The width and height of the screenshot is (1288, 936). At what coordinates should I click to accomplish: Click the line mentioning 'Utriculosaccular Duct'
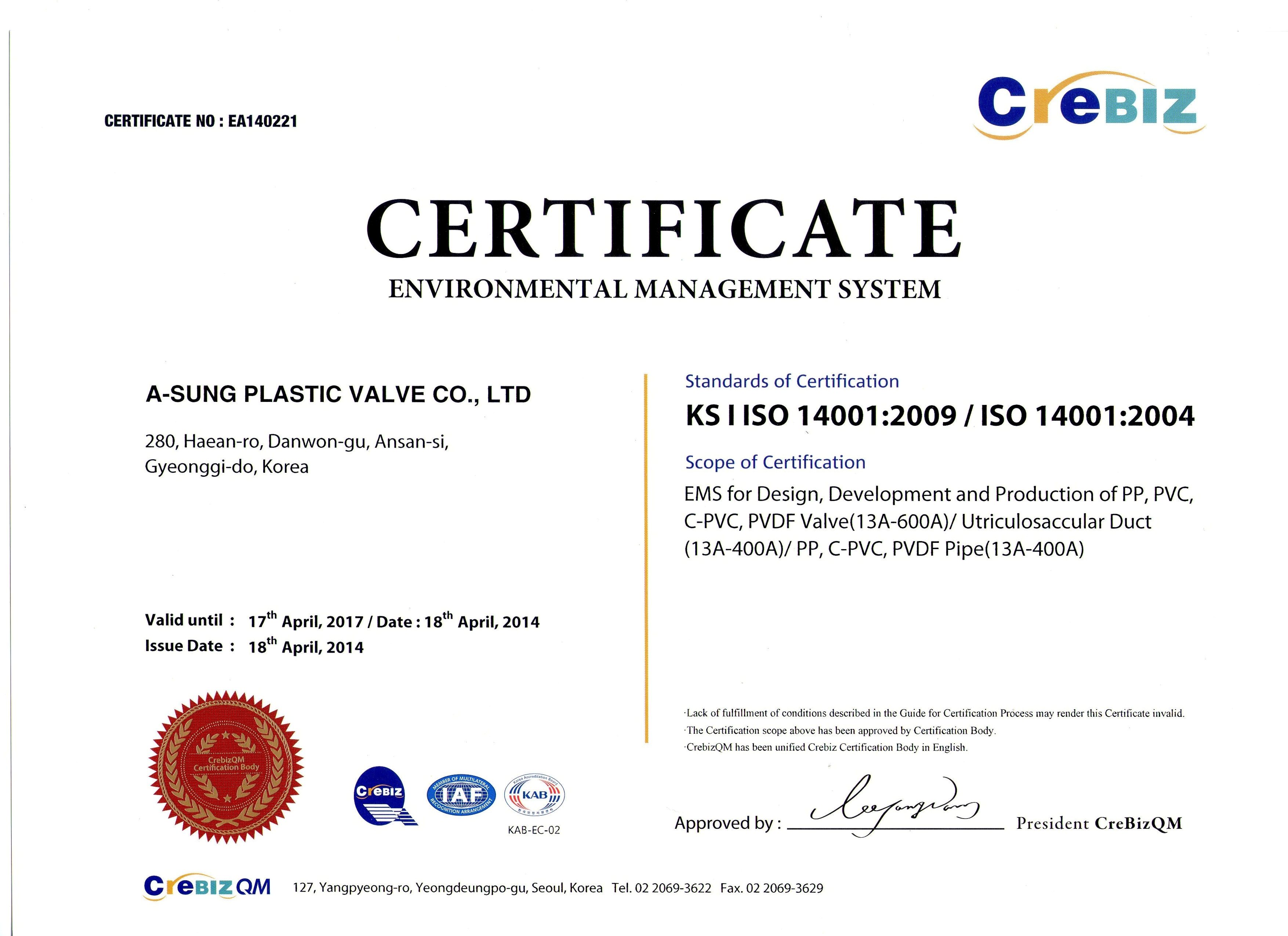[x=918, y=521]
